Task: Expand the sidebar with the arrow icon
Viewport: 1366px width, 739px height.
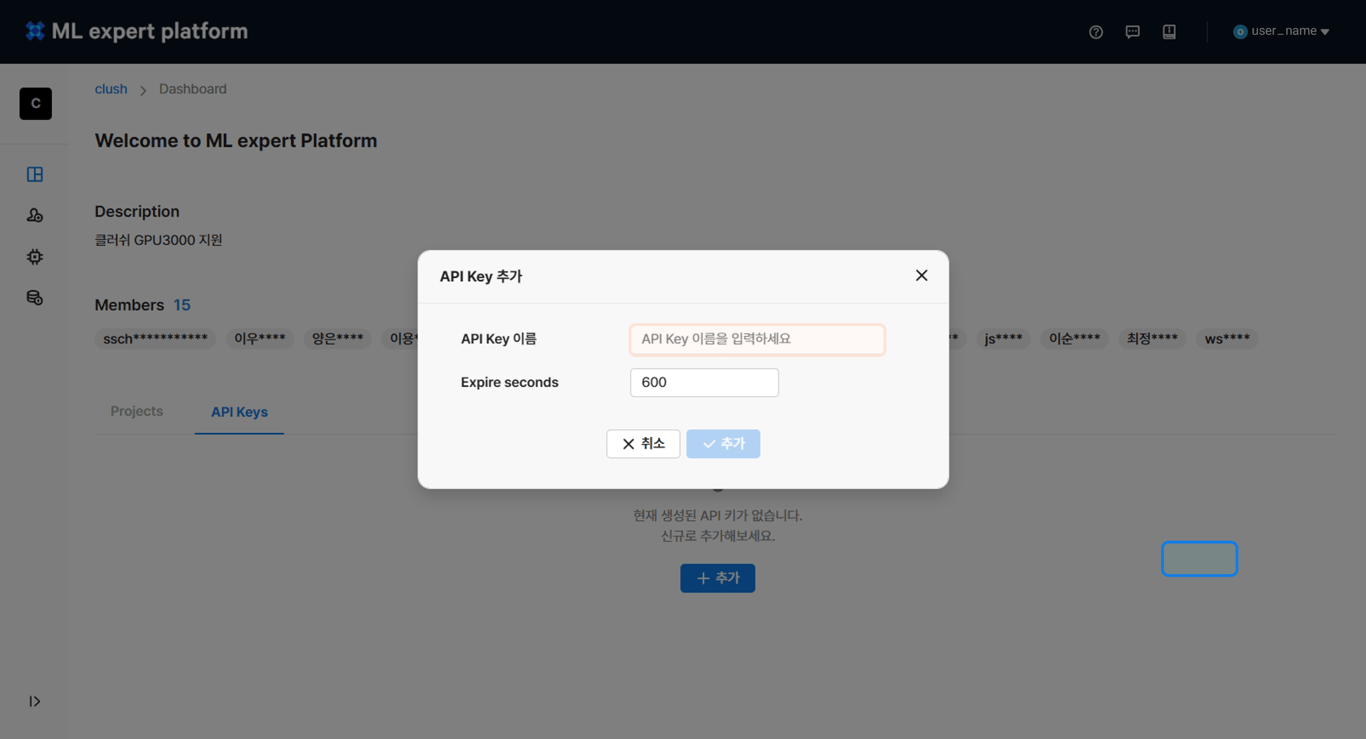Action: tap(35, 702)
